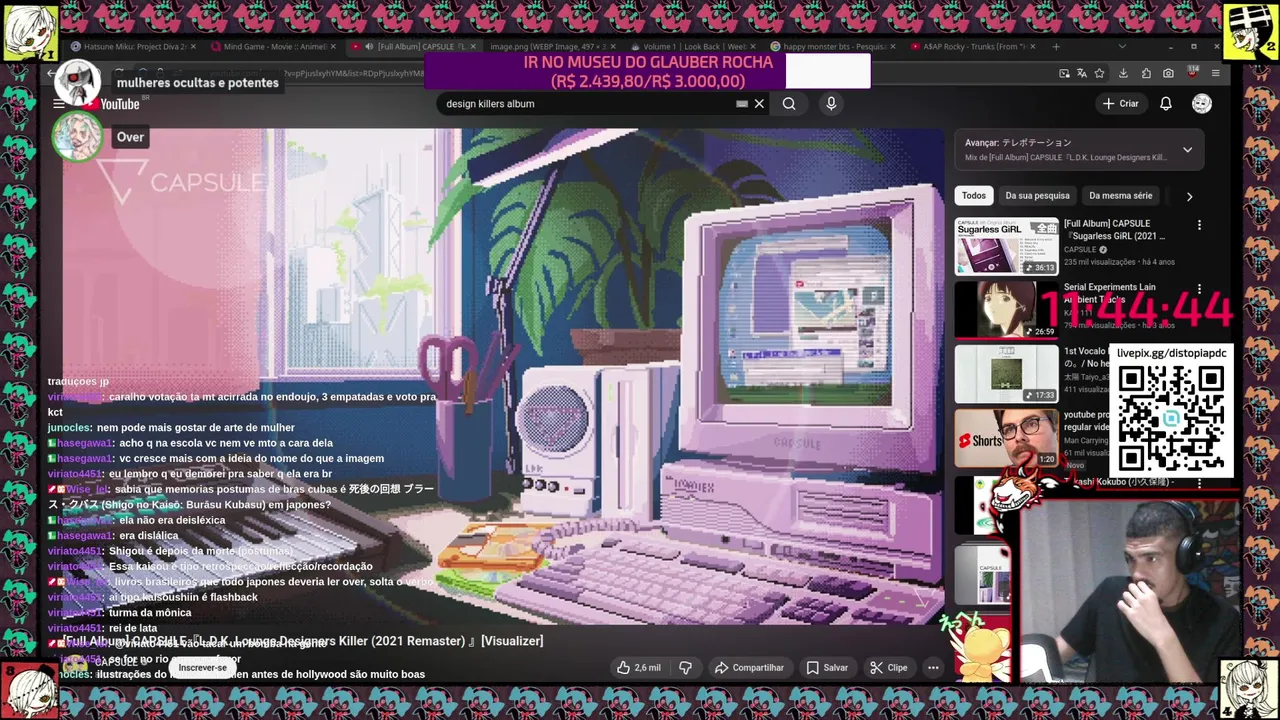The height and width of the screenshot is (720, 1280).
Task: Open options for Serial Experiments Lain video
Action: (x=1199, y=289)
